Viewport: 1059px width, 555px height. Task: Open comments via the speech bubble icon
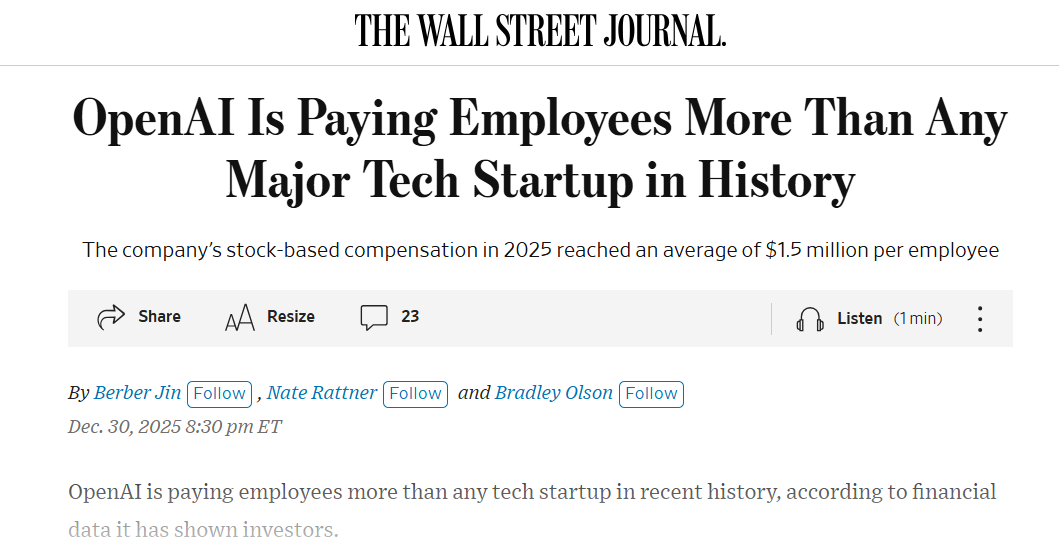pos(374,318)
